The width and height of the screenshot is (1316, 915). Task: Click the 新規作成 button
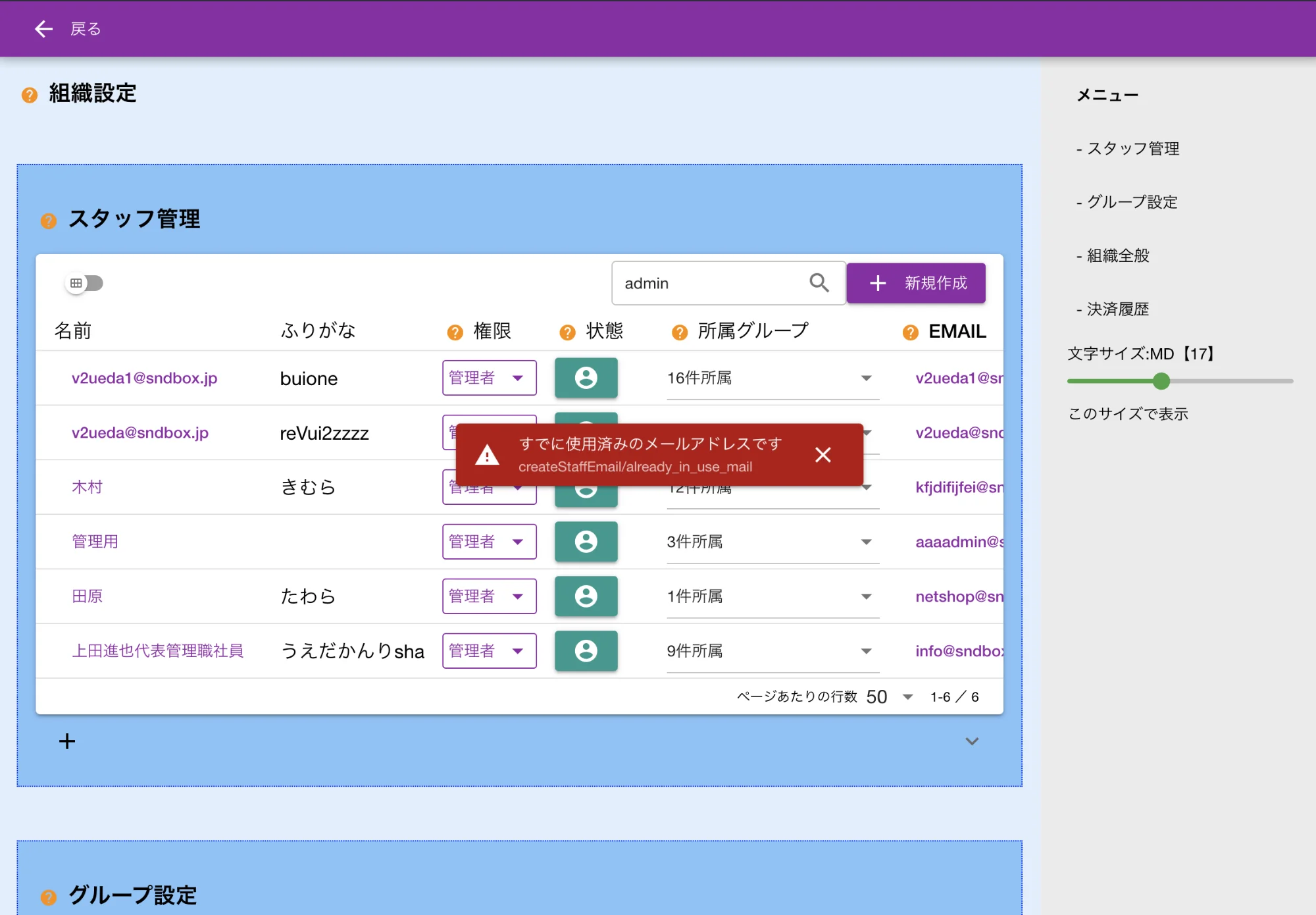(916, 283)
